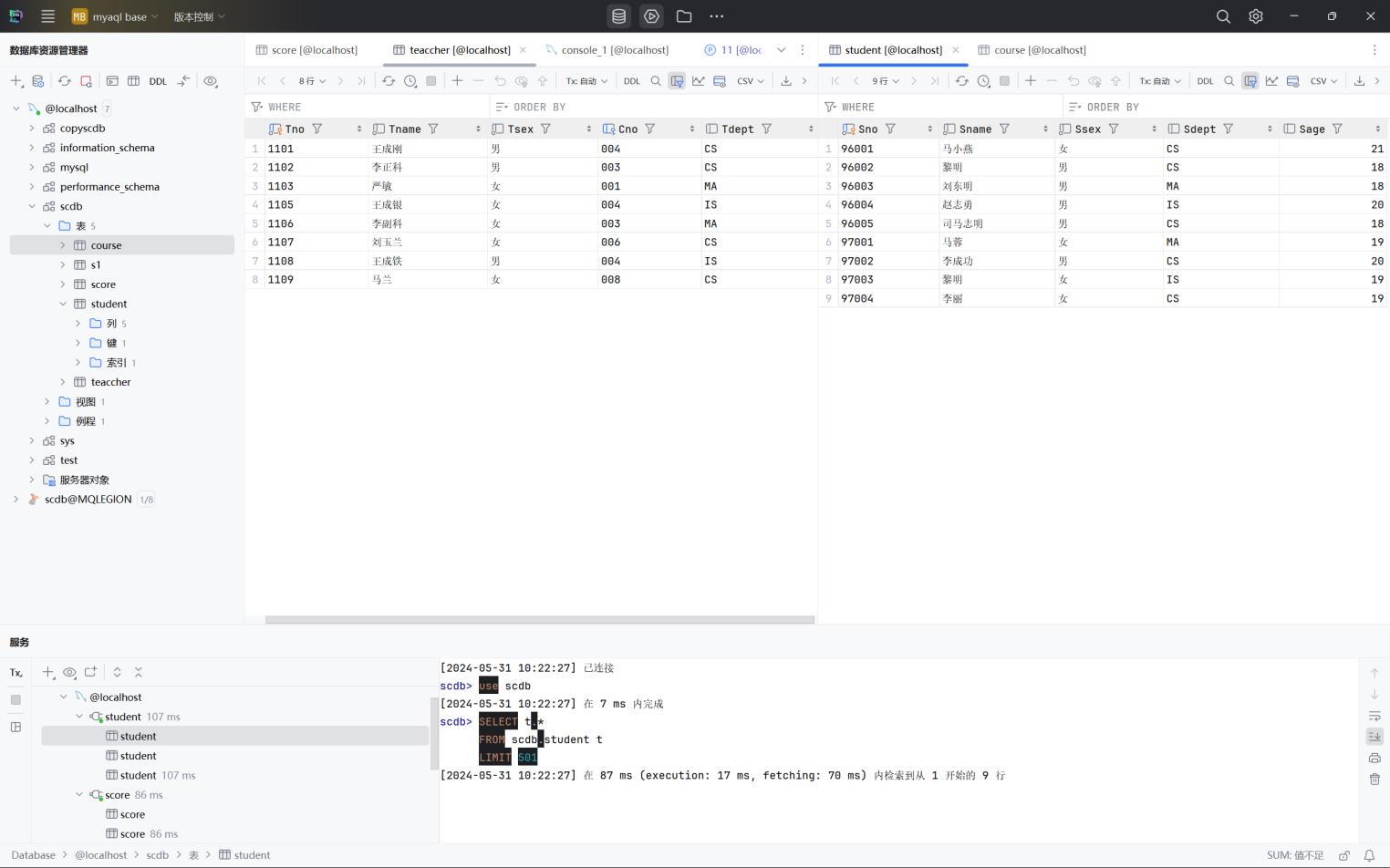Screen dimensions: 1390x868
Task: Show chart view icon in student toolbar
Action: [x=1272, y=81]
